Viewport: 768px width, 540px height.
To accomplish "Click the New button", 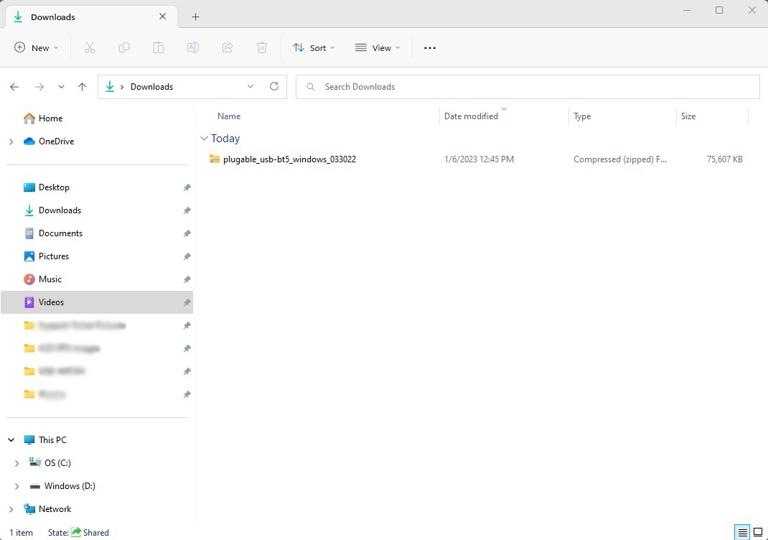I will (x=36, y=48).
